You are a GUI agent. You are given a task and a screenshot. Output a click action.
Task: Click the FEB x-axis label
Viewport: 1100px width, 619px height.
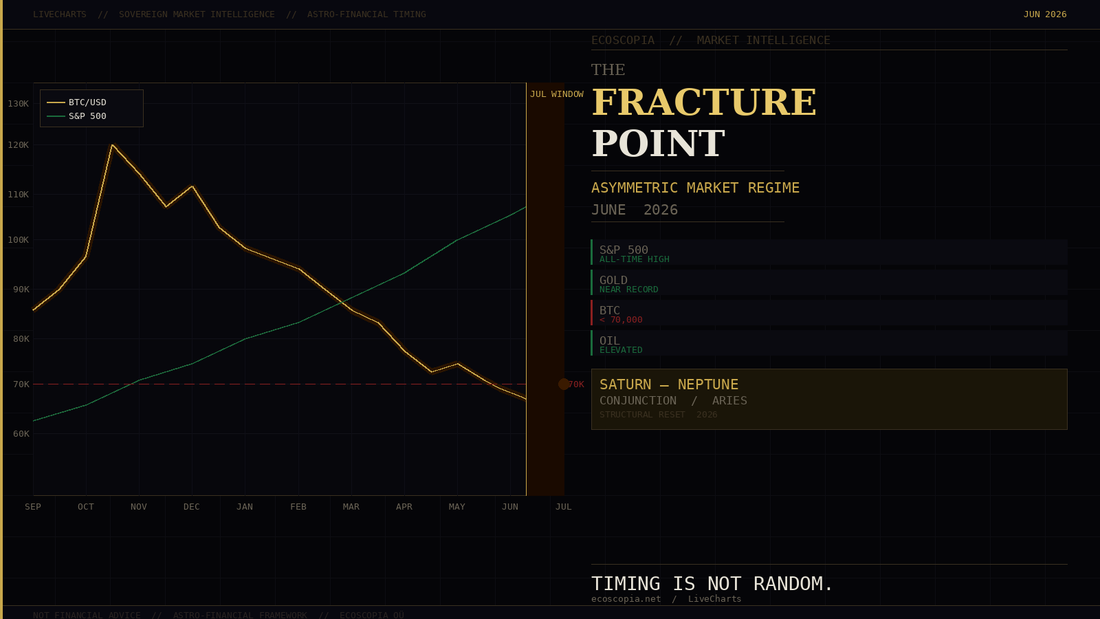click(x=298, y=507)
